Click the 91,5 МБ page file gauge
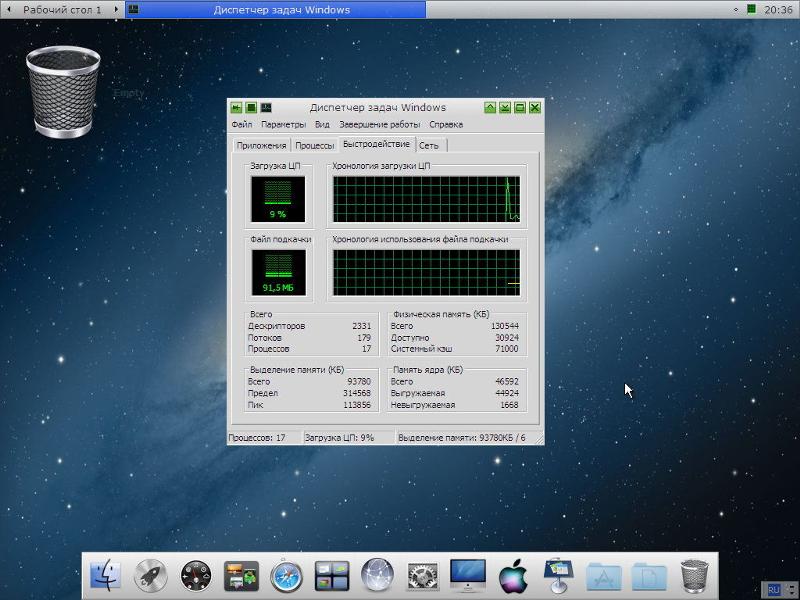The image size is (800, 600). point(279,272)
